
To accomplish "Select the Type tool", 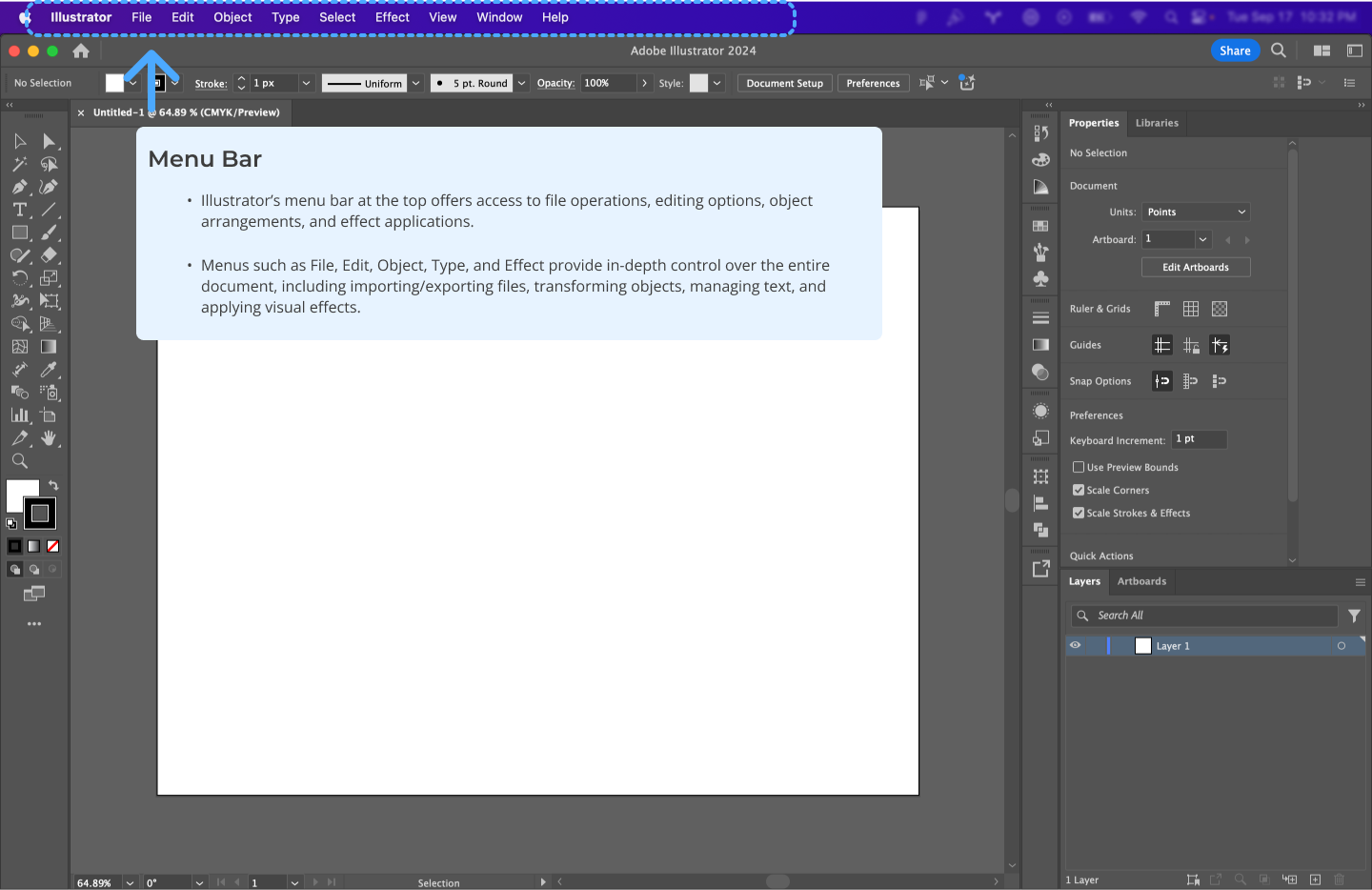I will 19,210.
